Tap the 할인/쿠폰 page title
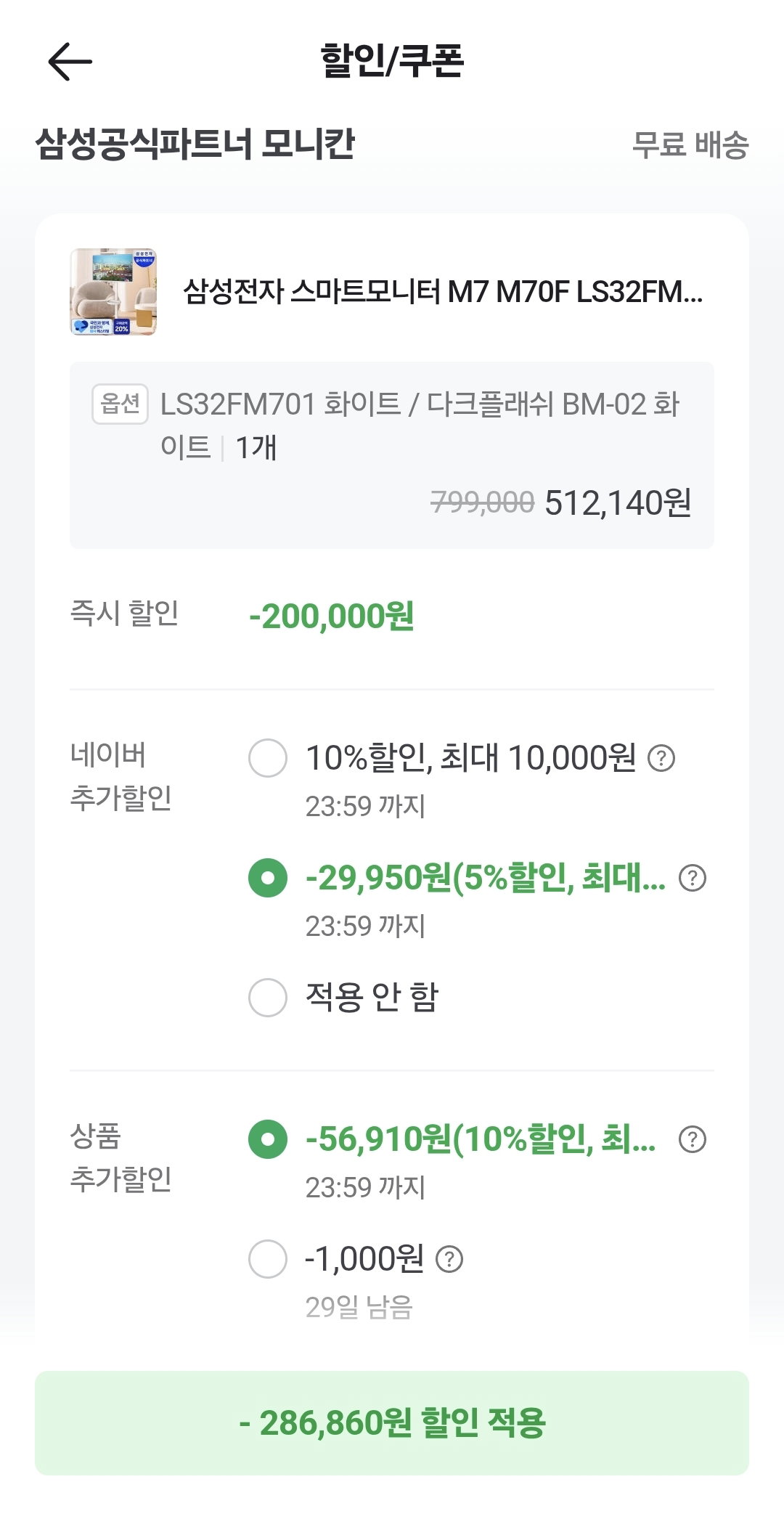This screenshot has height=1519, width=784. click(392, 61)
